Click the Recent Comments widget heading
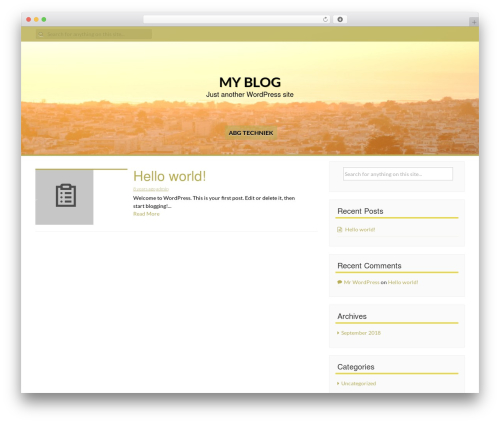500x423 pixels. (369, 266)
